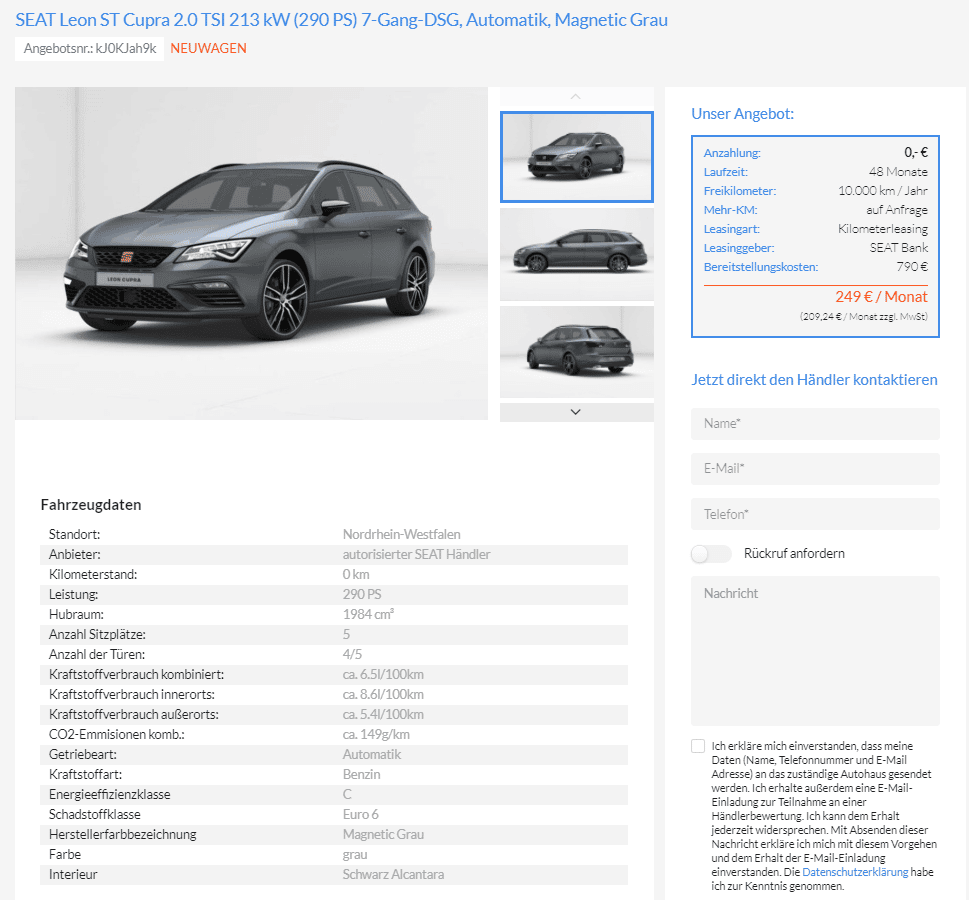Click the 209,24 € net monthly price note
Screen dimensions: 969x900
click(x=864, y=316)
